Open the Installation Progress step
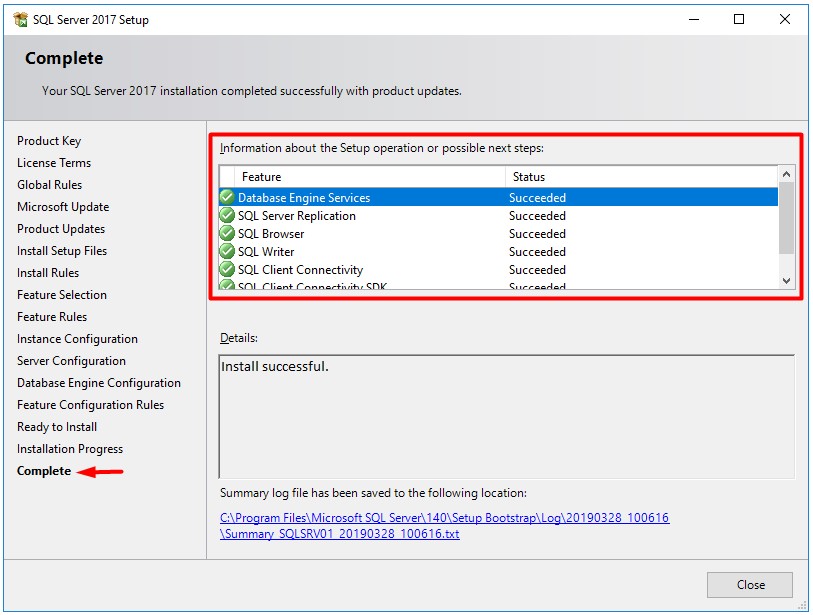 click(70, 448)
